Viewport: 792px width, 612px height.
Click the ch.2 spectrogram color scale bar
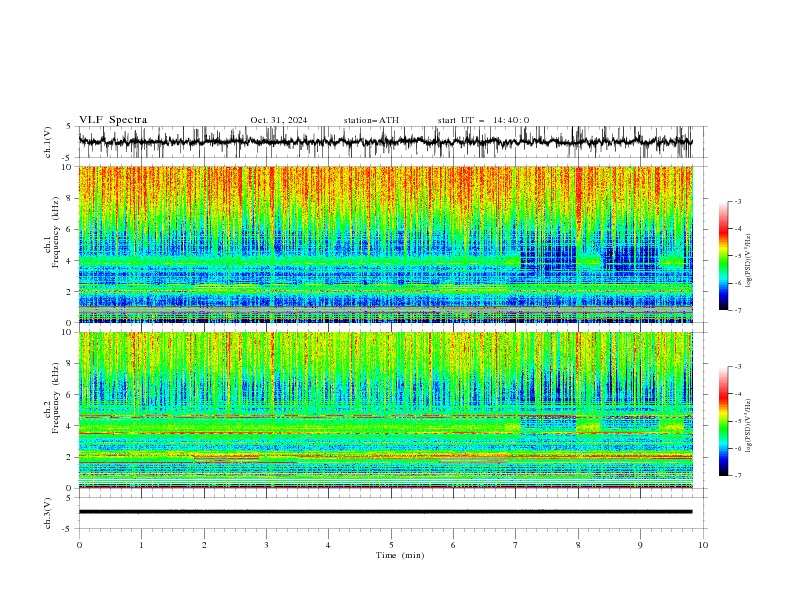724,421
